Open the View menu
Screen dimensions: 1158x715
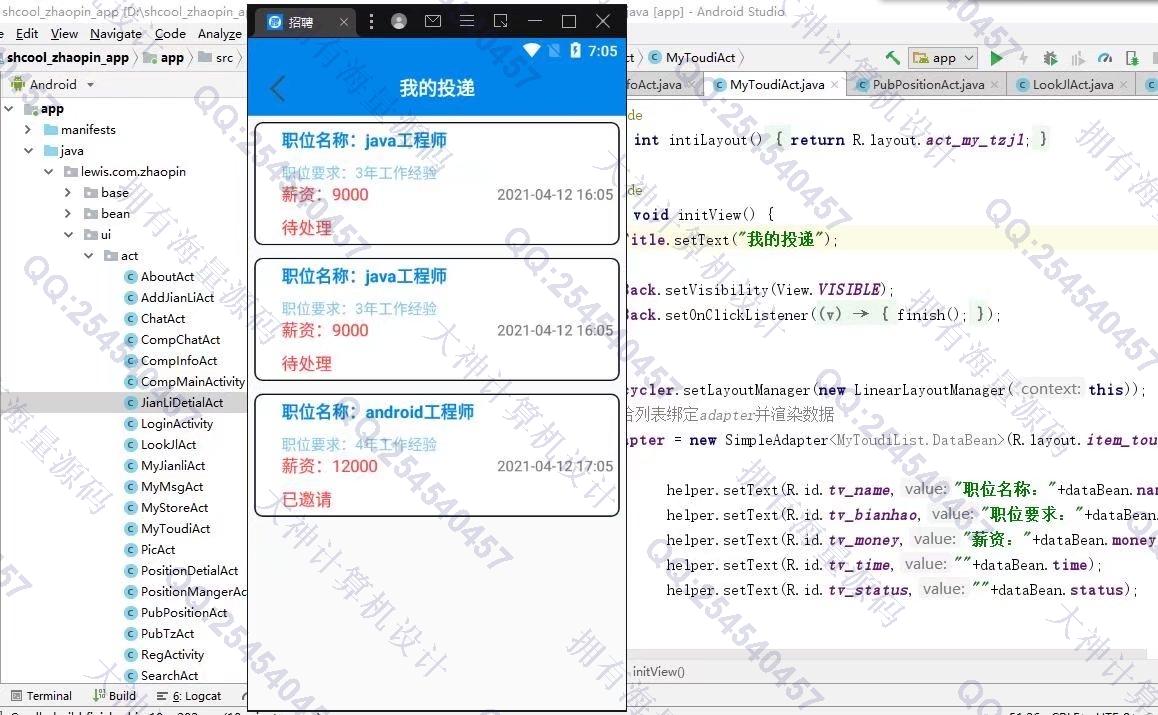pyautogui.click(x=64, y=33)
